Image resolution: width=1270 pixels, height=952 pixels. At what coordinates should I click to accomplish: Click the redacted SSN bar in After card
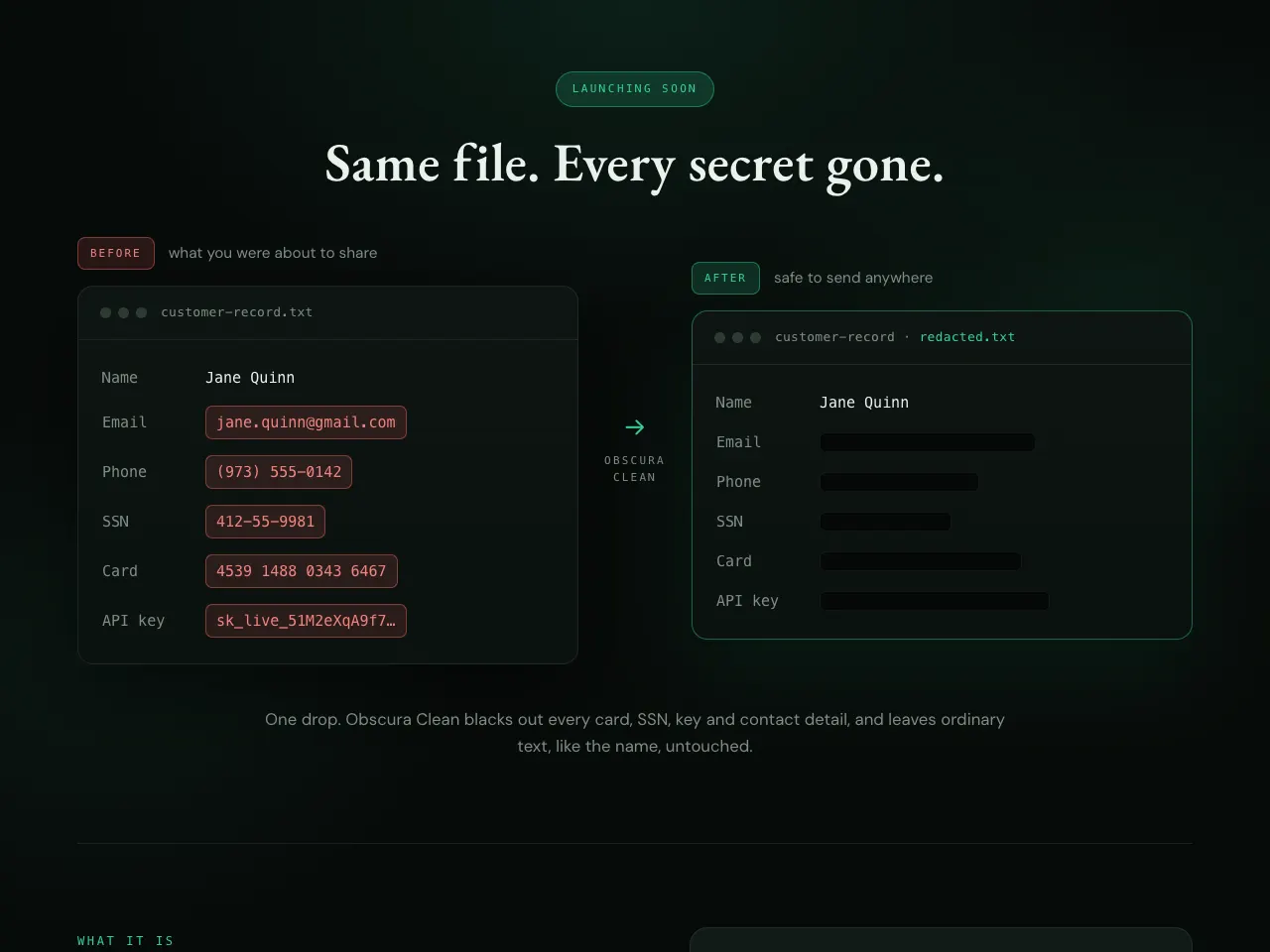(885, 522)
